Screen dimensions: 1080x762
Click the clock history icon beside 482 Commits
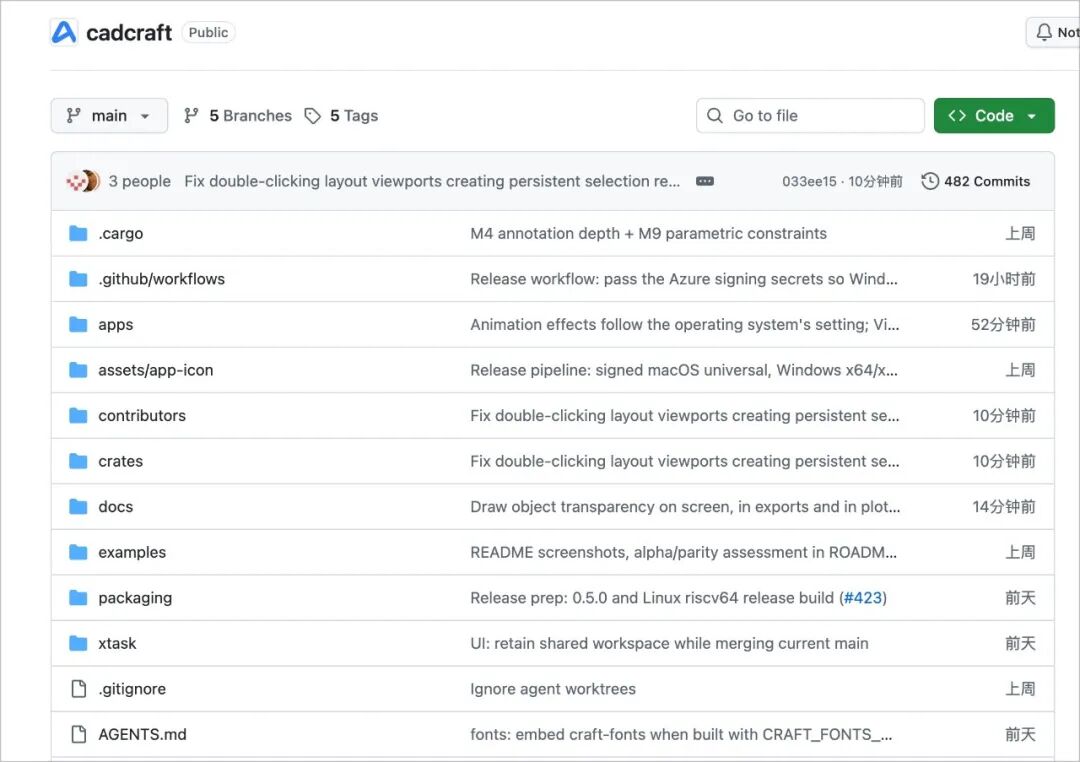point(930,181)
